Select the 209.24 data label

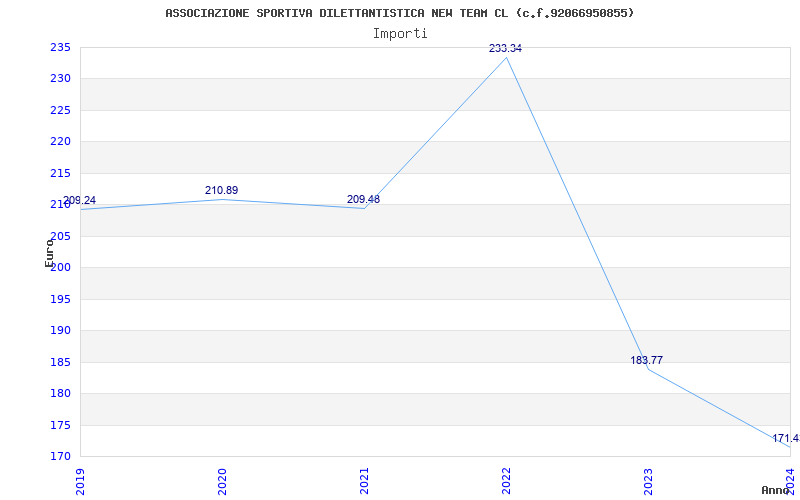point(79,201)
